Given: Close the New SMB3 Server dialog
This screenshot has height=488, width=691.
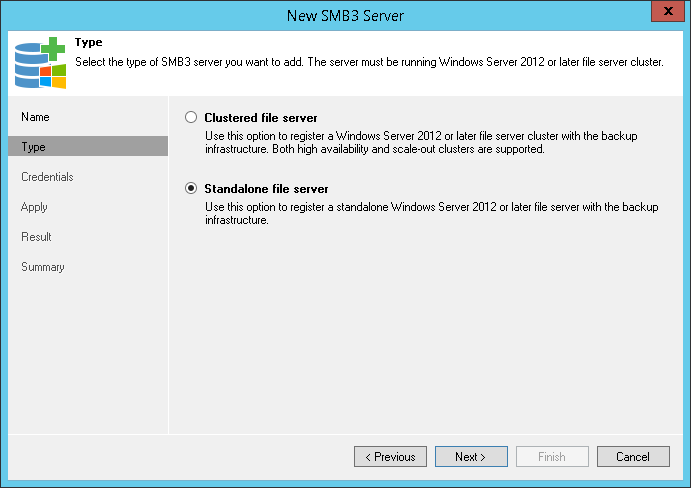Looking at the screenshot, I should pyautogui.click(x=668, y=11).
